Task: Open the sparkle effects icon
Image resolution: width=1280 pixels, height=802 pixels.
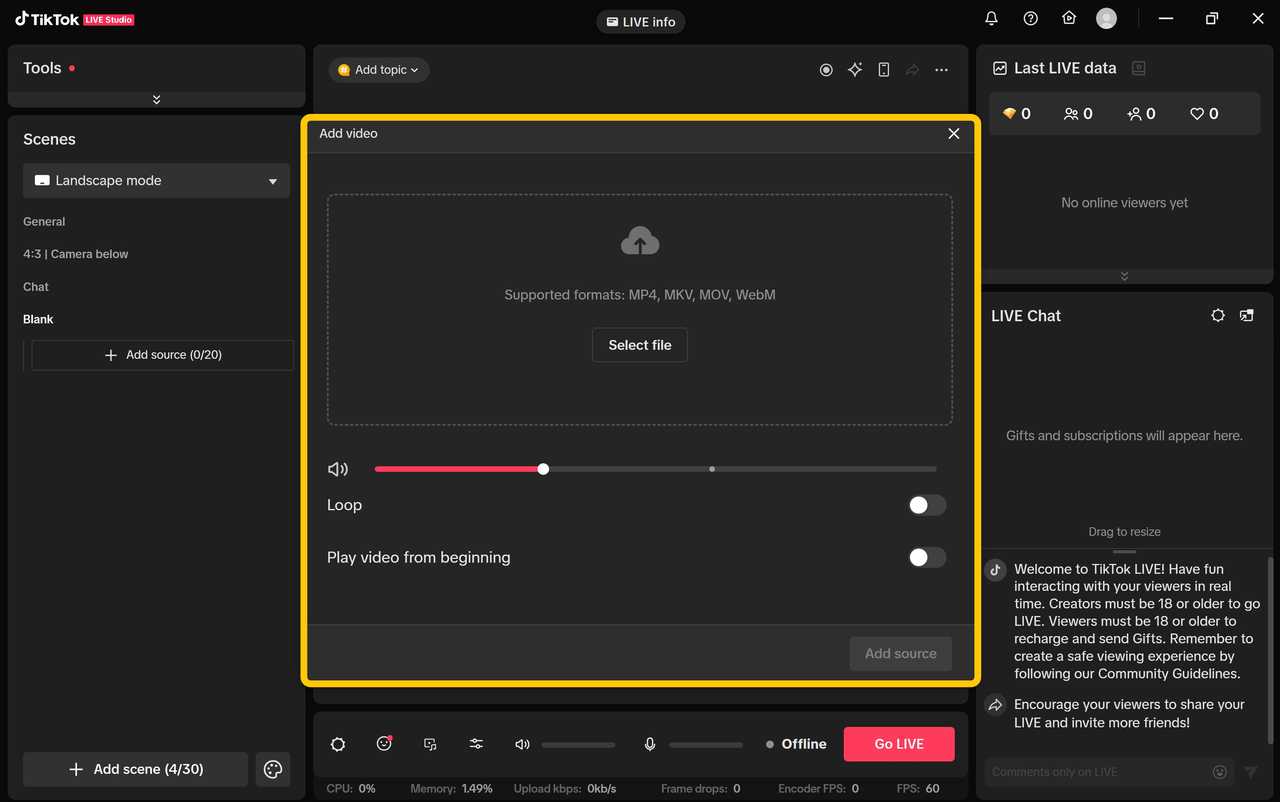Action: 855,70
